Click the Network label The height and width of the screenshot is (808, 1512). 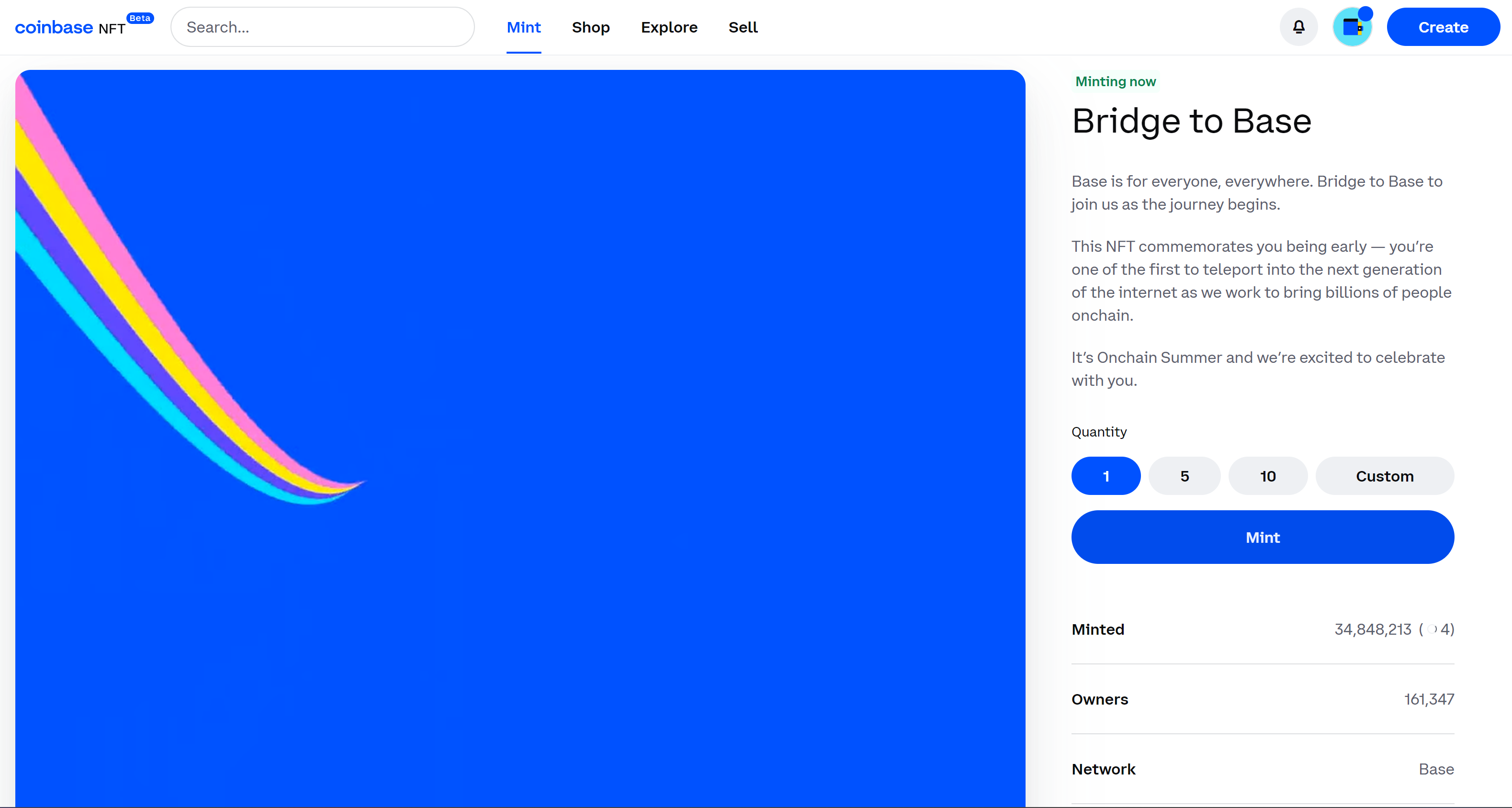click(1104, 769)
